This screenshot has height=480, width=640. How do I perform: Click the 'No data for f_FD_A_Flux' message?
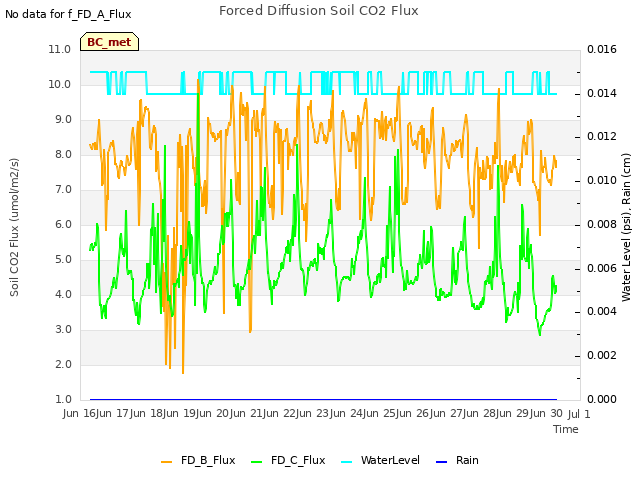click(68, 14)
